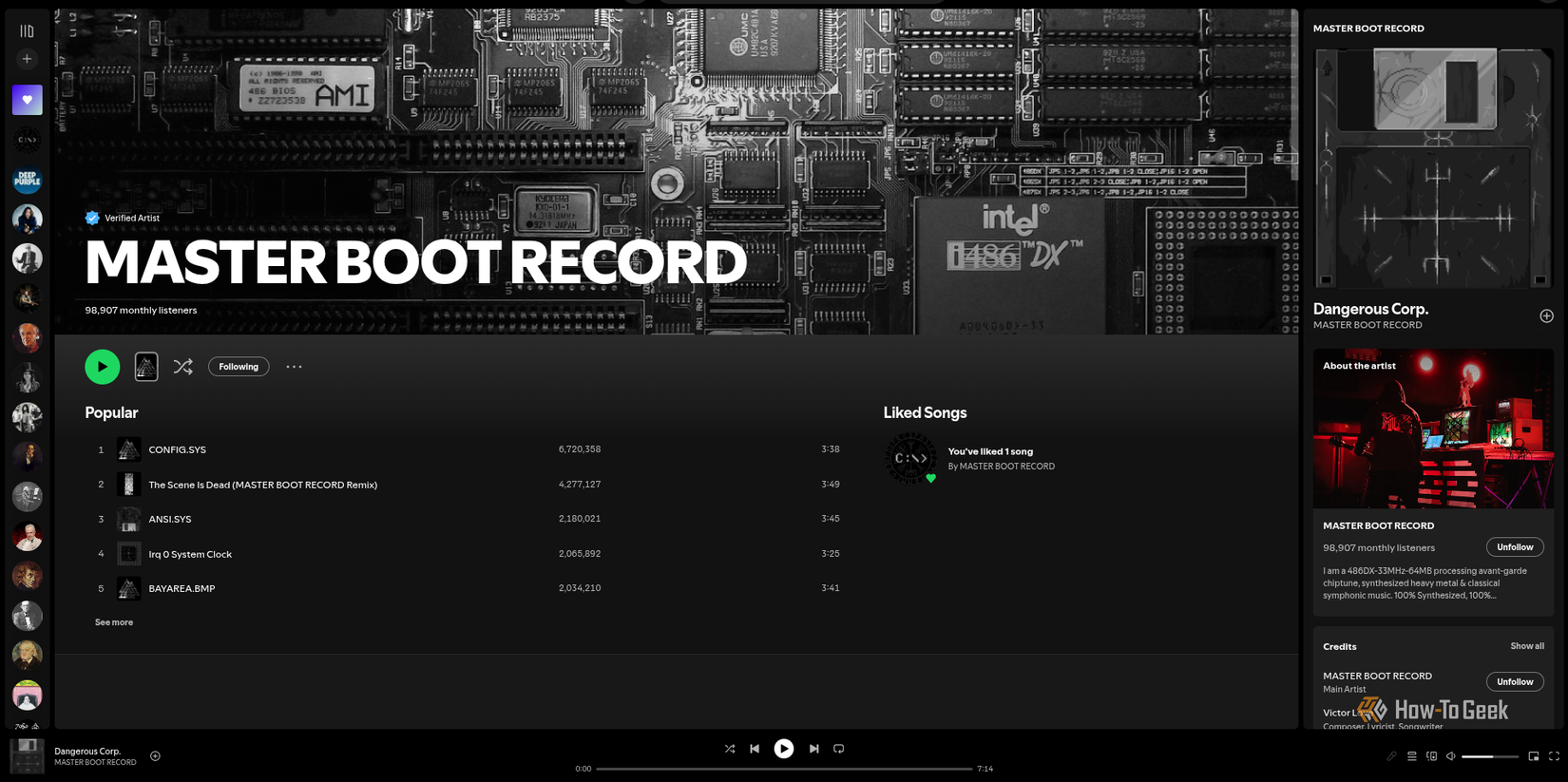The height and width of the screenshot is (782, 1568).
Task: Open the album preview thumbnail beside play button
Action: point(146,367)
